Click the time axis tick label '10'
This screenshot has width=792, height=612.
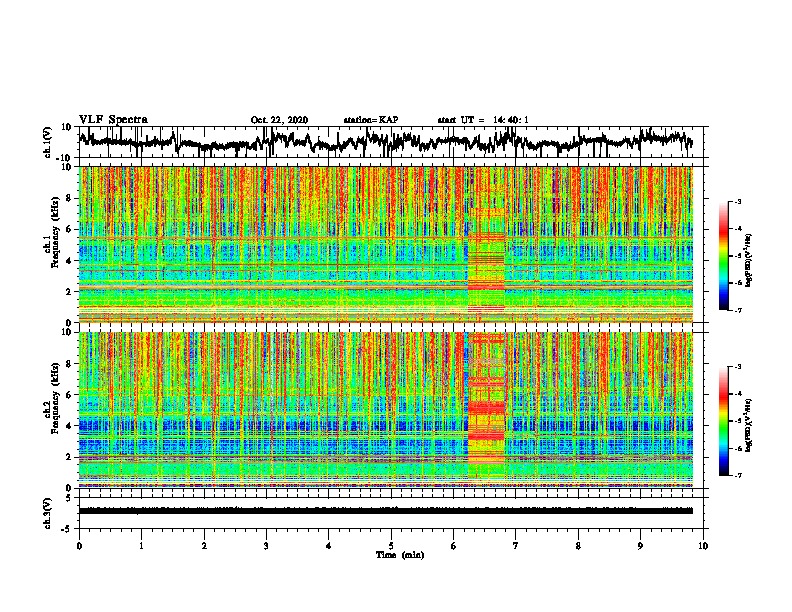(x=703, y=546)
